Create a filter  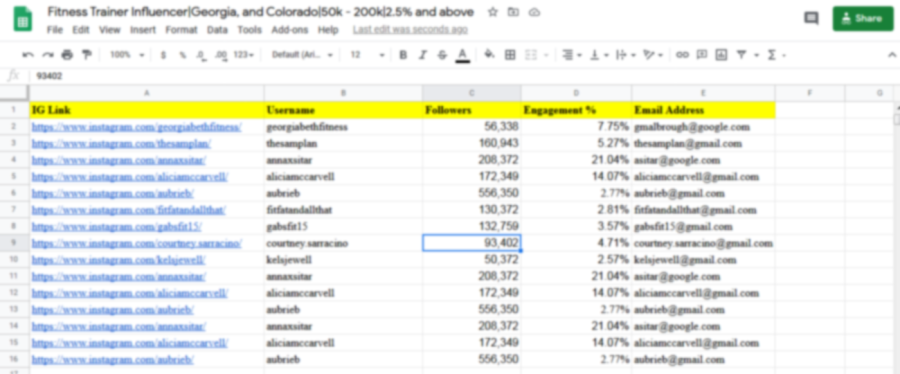point(742,55)
